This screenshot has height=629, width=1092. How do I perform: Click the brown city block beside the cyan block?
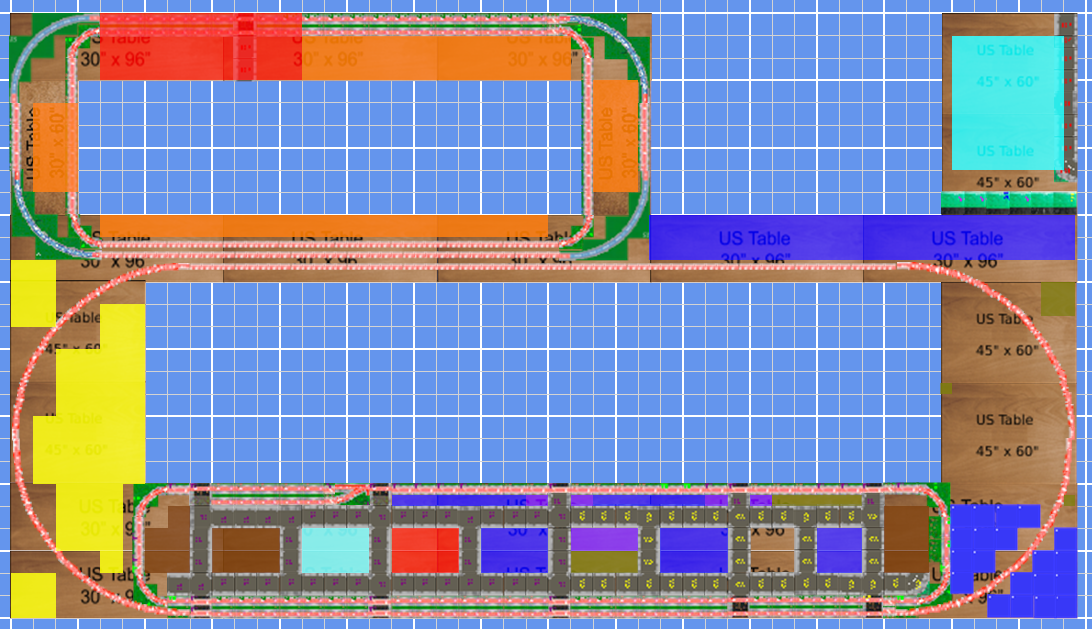pos(246,550)
